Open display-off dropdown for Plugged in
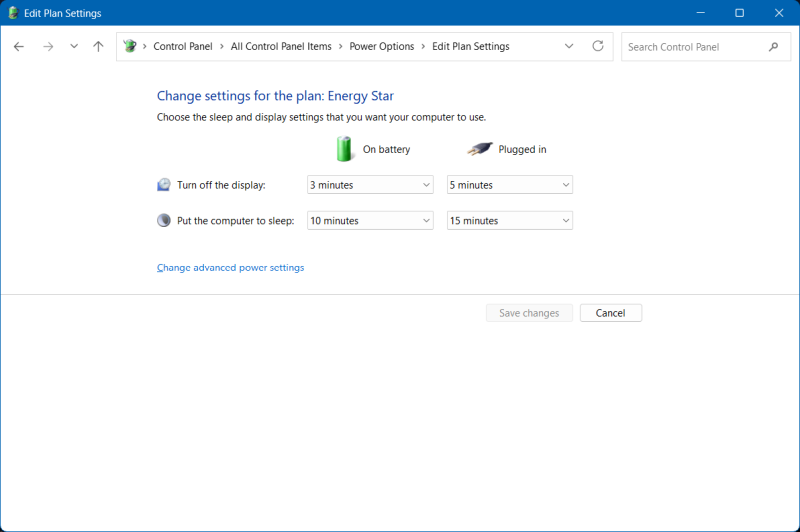The image size is (800, 532). point(509,185)
